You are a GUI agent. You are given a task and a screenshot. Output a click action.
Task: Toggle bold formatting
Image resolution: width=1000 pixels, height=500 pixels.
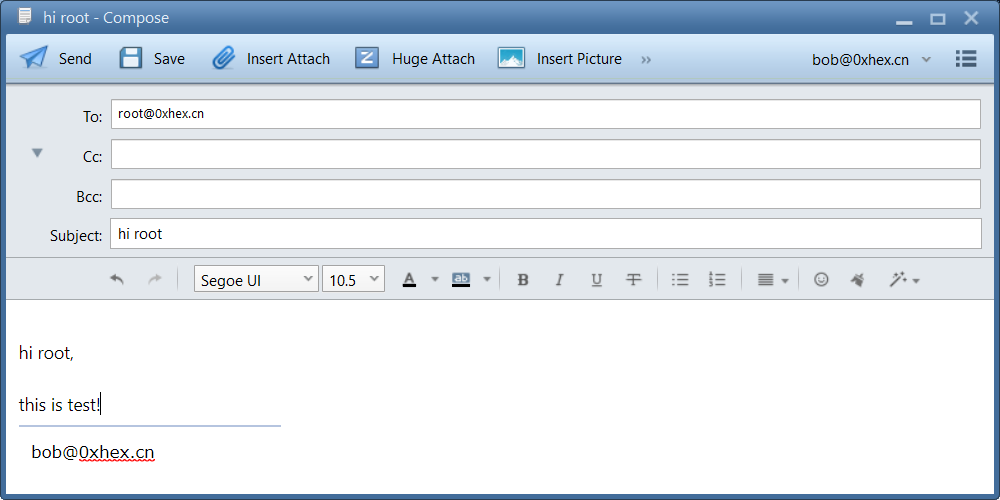click(x=522, y=280)
